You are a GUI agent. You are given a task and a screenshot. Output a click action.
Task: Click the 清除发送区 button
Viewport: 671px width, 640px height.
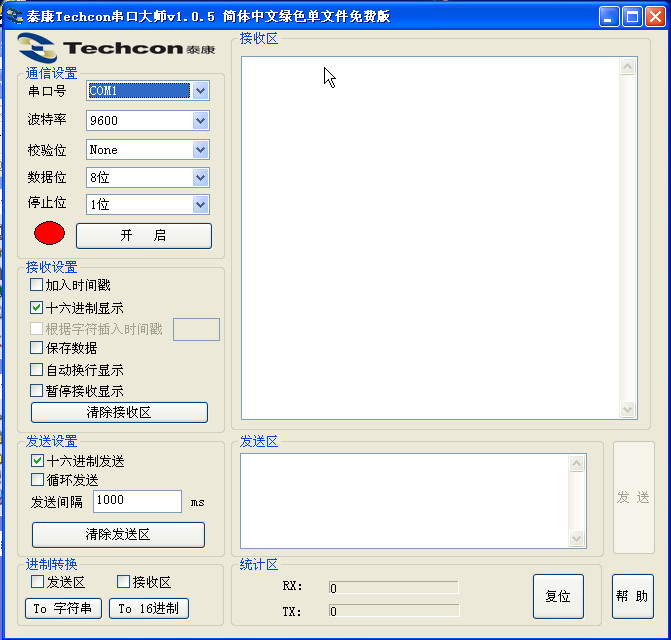(x=119, y=535)
